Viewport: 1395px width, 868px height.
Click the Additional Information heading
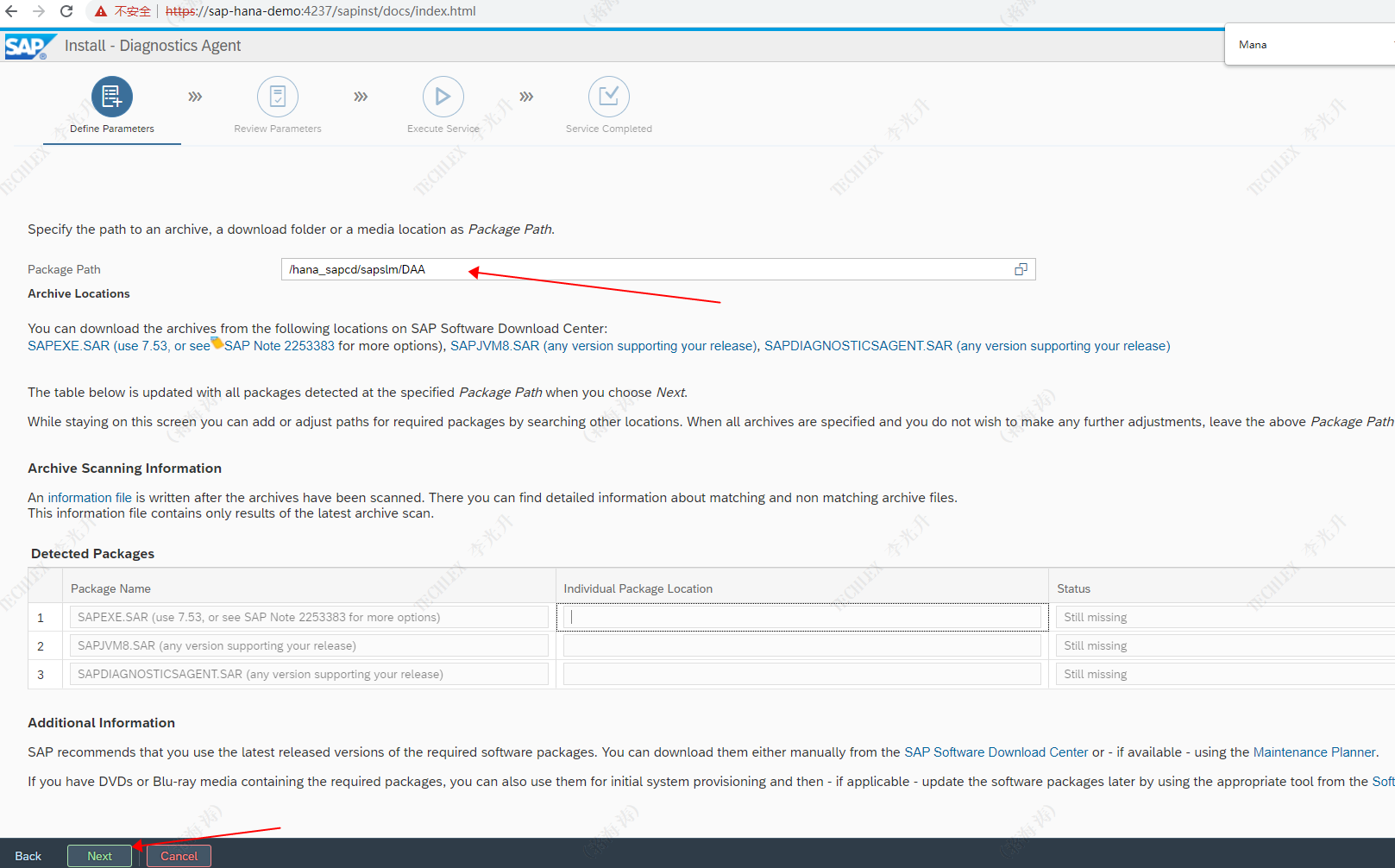[x=102, y=723]
